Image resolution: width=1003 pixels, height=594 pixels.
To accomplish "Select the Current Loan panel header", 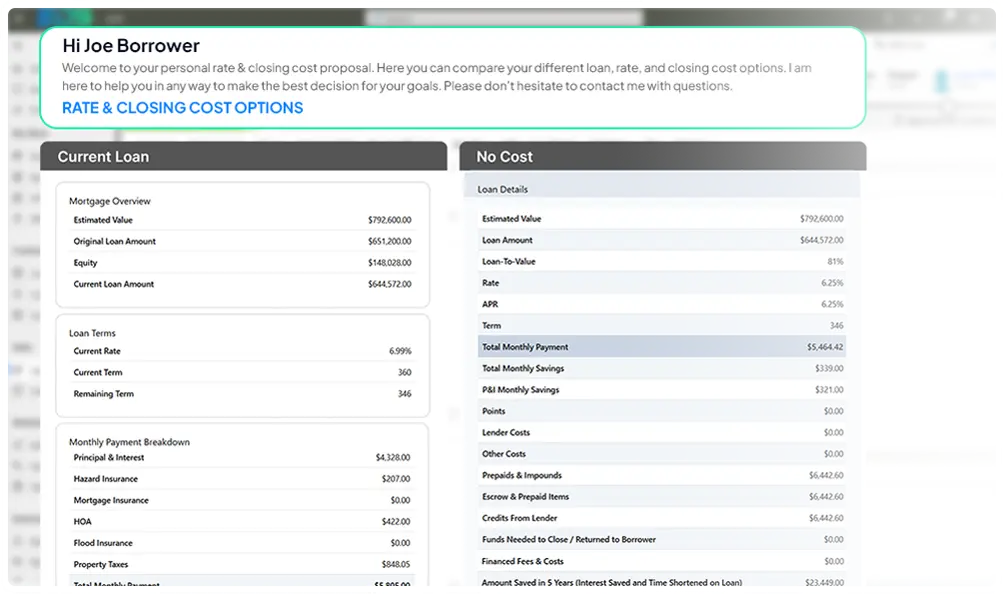I will (x=103, y=157).
